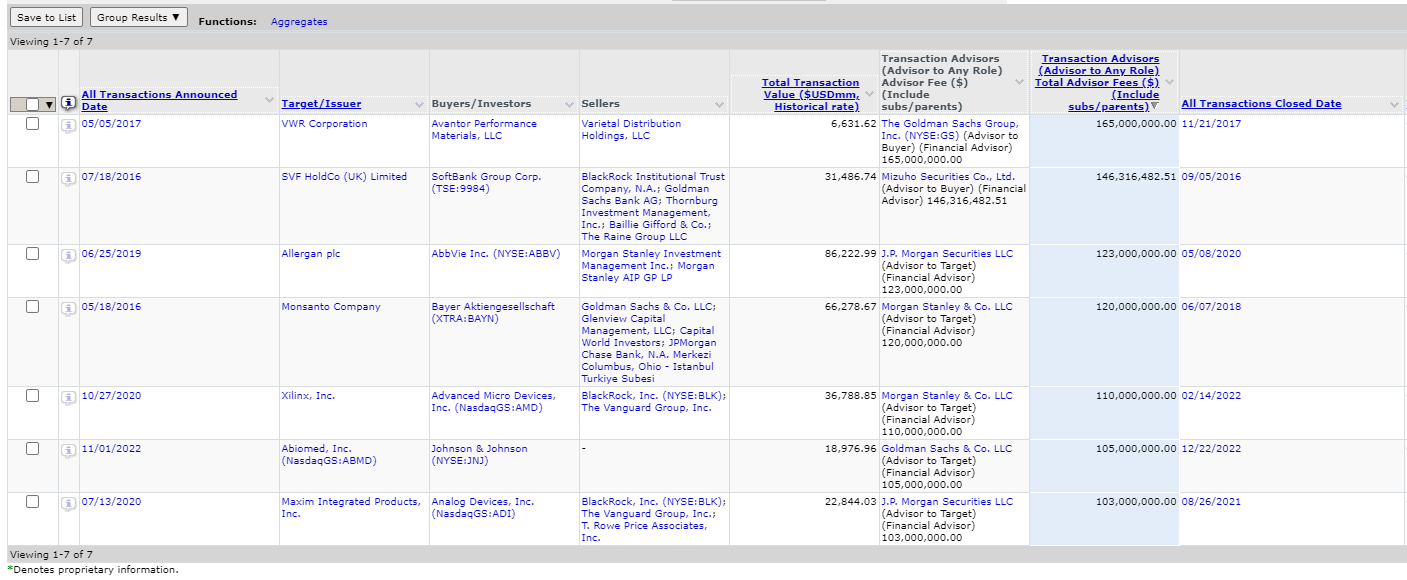Open the Sellers column options arrow
This screenshot has height=580, width=1407.
tap(719, 104)
